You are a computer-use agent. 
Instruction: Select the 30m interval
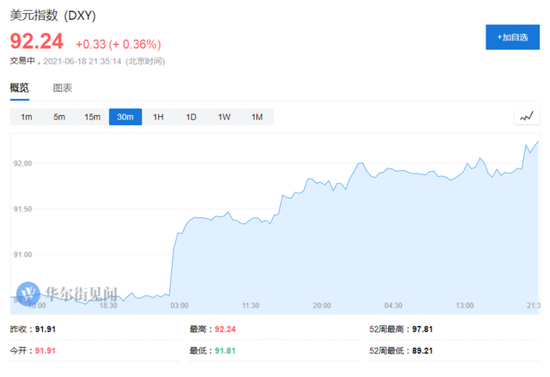pos(125,117)
